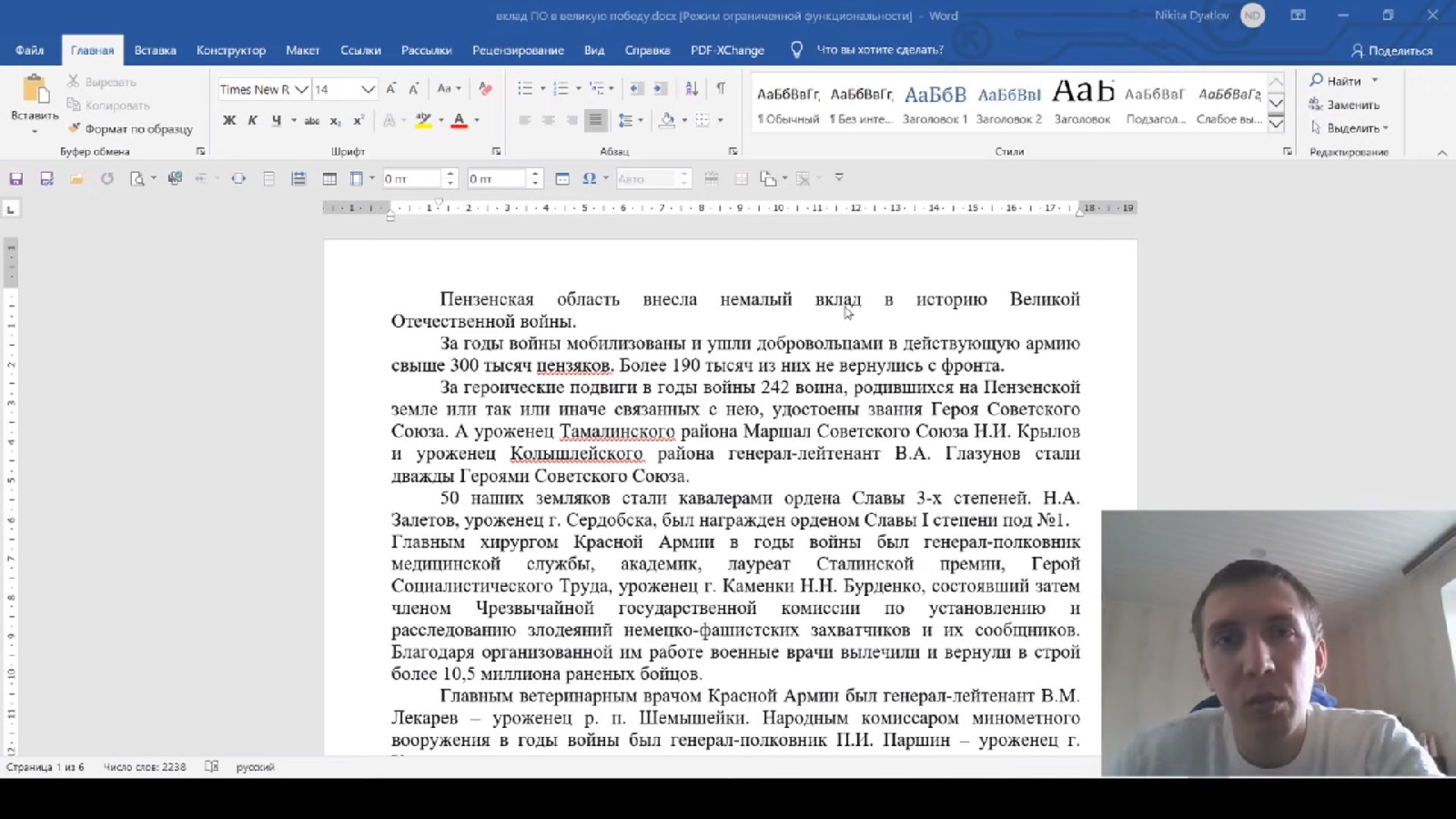Toggle paragraph marks ¶ display
Viewport: 1456px width, 819px height.
721,89
